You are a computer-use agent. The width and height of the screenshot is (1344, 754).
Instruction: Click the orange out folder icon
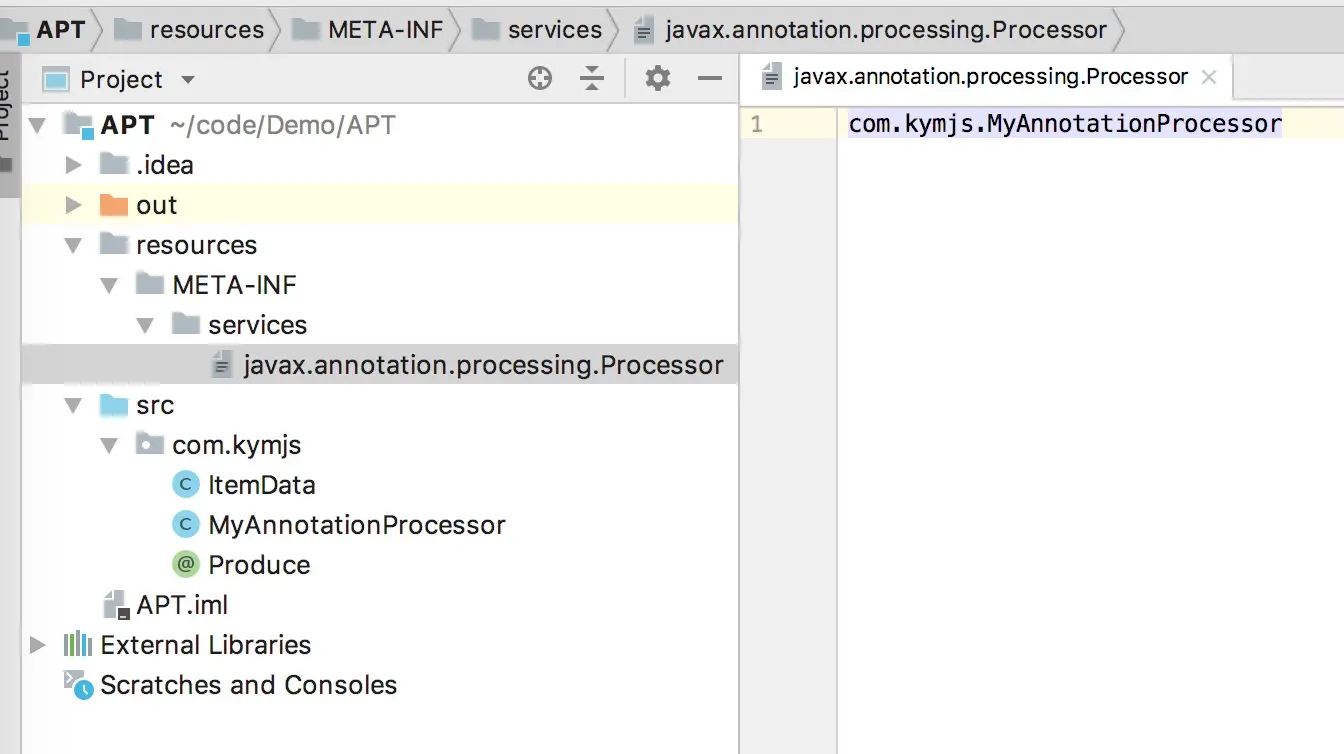click(114, 205)
